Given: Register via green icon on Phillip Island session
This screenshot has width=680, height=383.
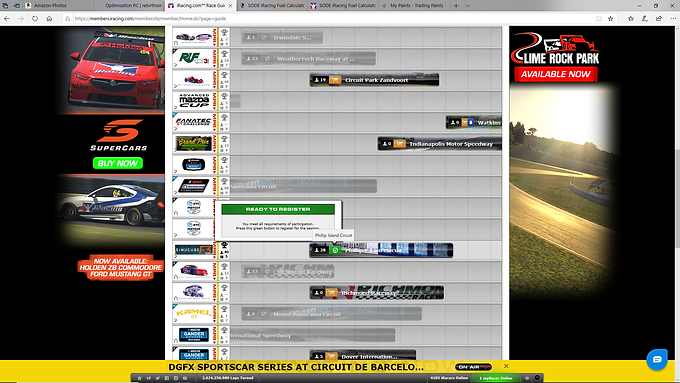Looking at the screenshot, I should (335, 250).
